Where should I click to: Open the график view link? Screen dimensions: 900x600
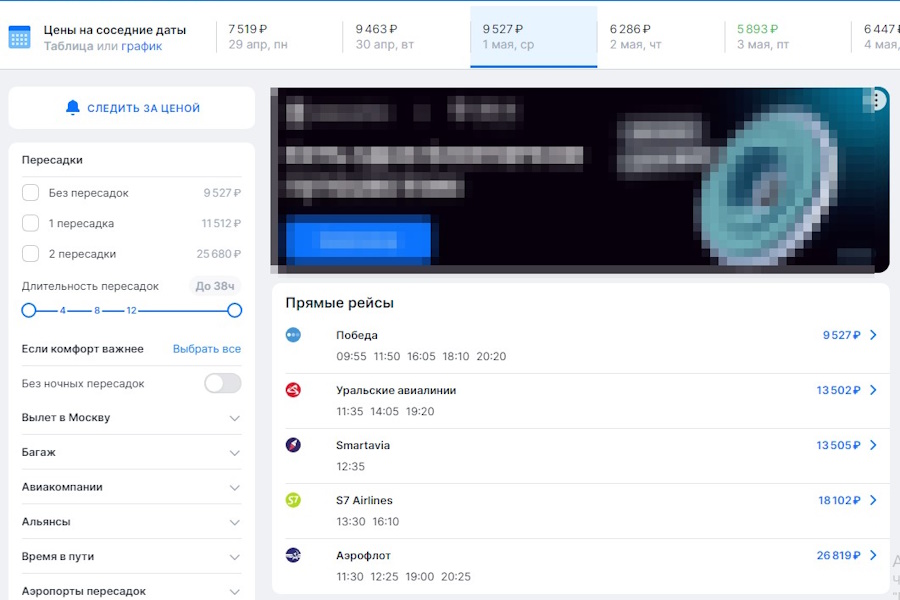pyautogui.click(x=141, y=46)
